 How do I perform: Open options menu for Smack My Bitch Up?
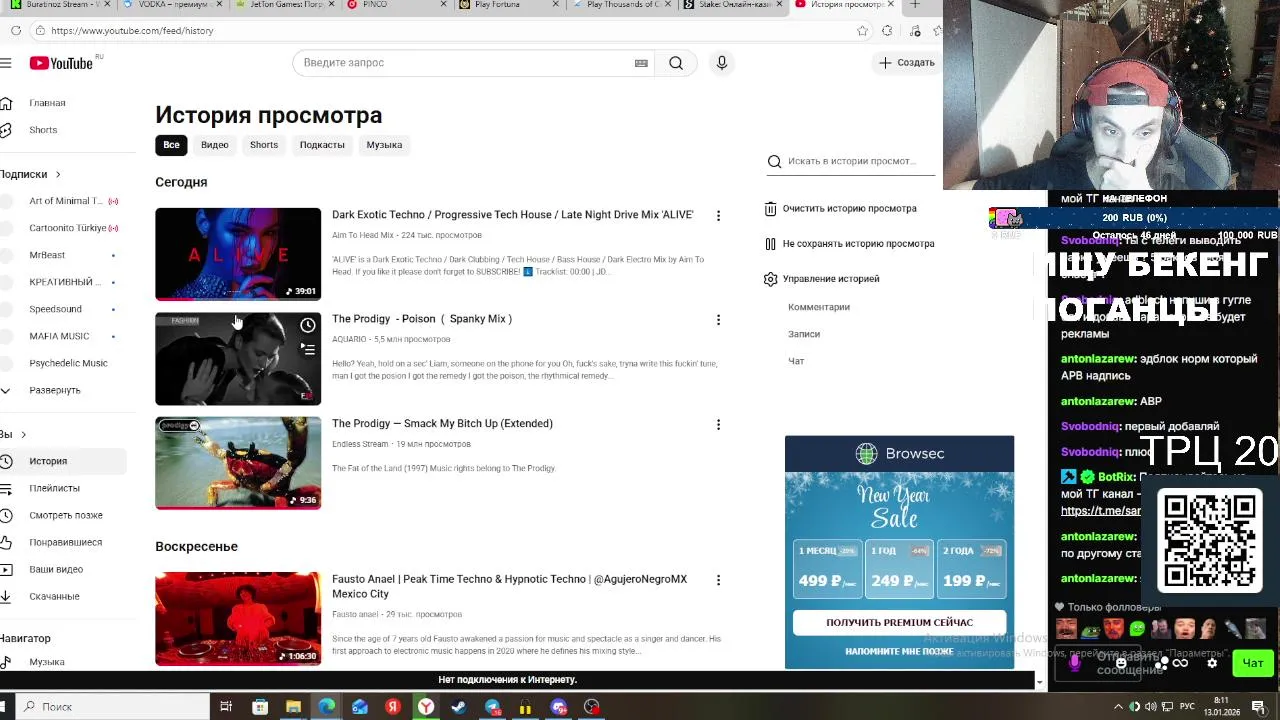[718, 425]
